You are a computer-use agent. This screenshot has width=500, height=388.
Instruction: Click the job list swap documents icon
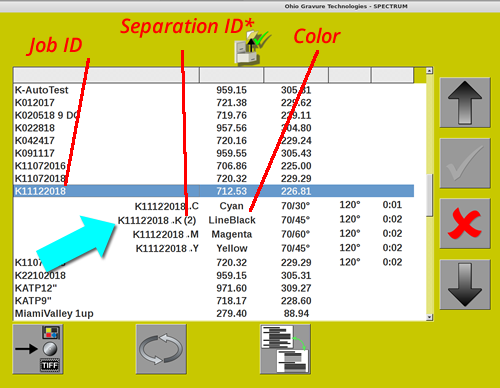(285, 349)
